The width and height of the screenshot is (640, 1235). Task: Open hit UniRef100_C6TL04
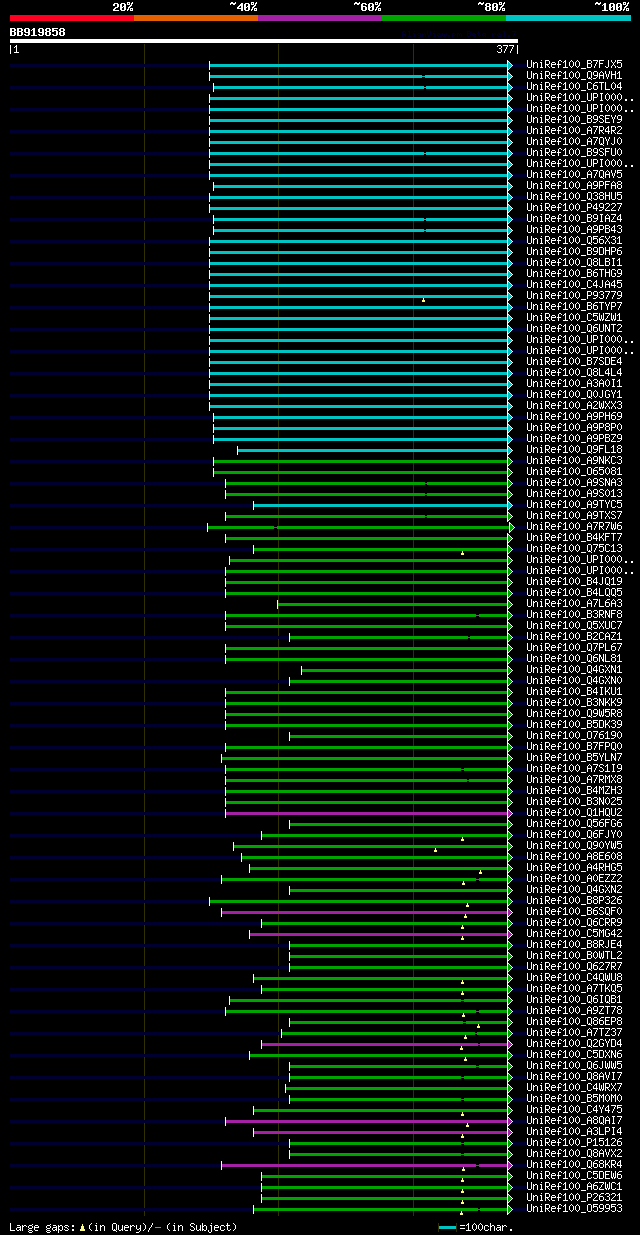pos(574,86)
